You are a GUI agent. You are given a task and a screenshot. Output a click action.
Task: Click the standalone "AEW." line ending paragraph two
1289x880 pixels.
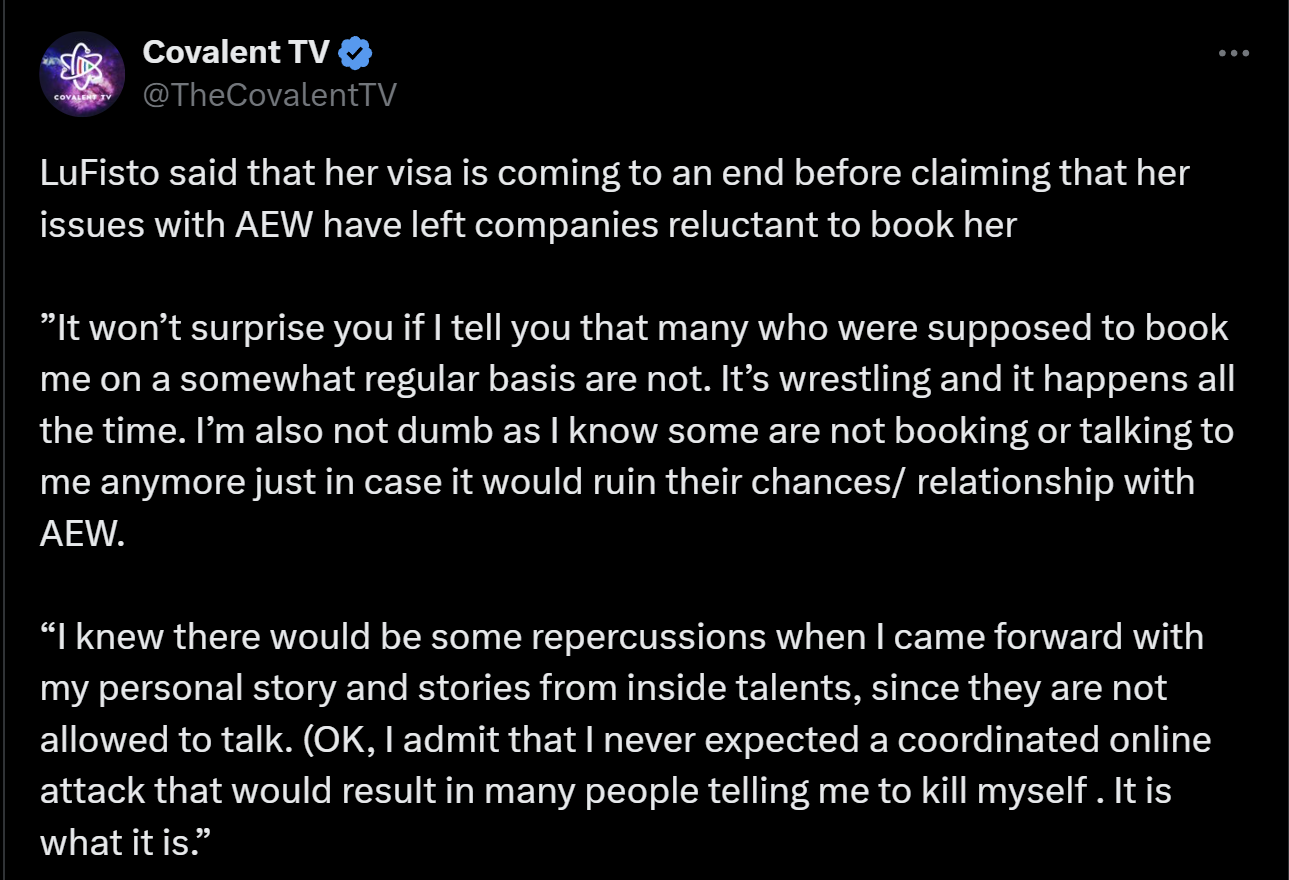click(x=83, y=534)
